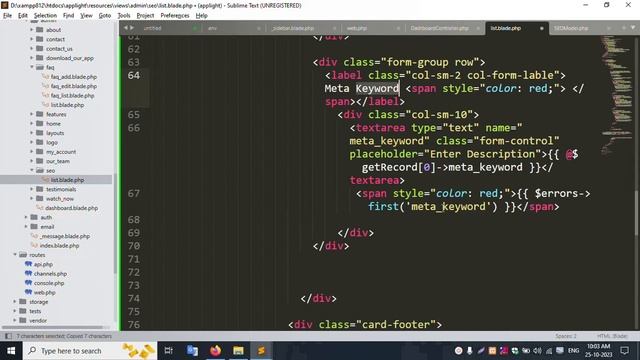640x360 pixels.
Task: Click the Windows search box
Action: 90,351
